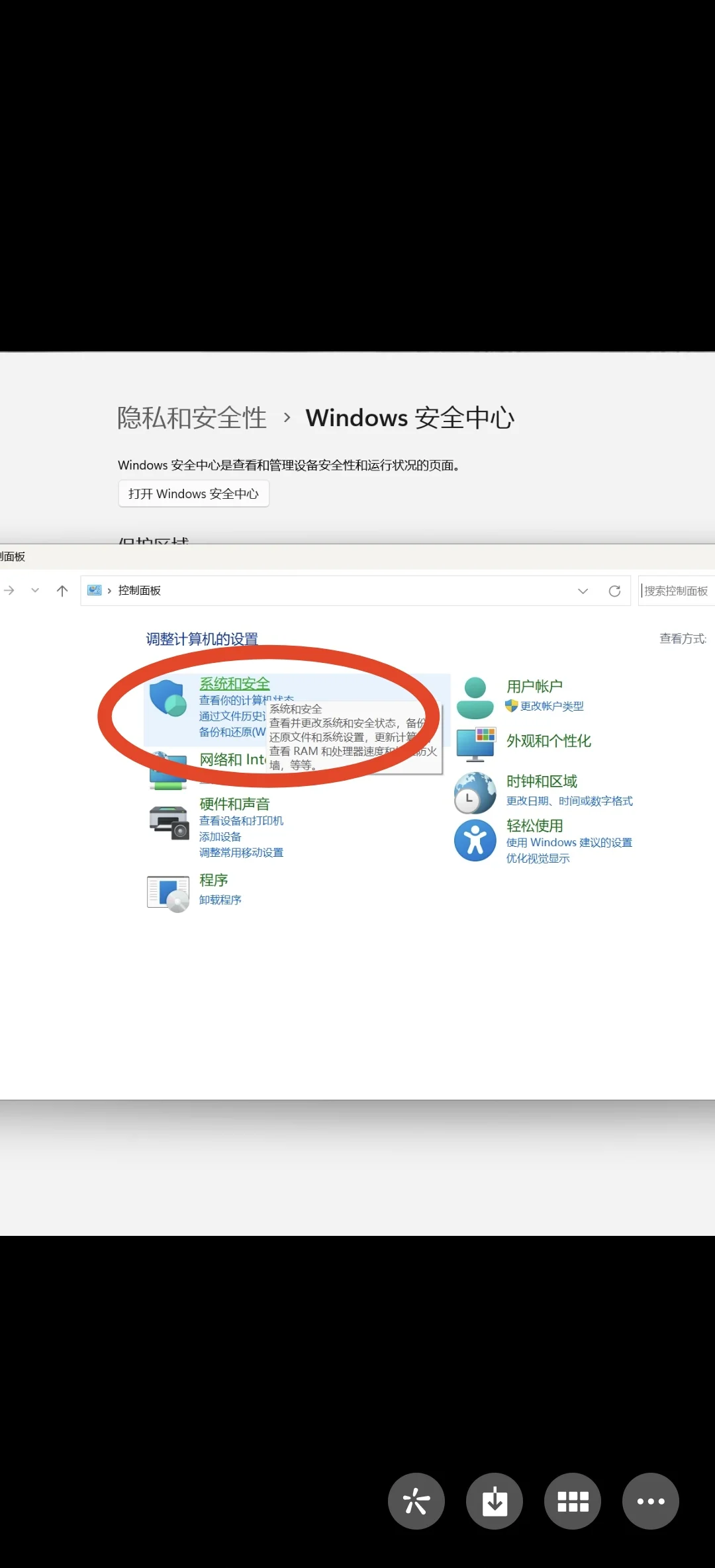Click the 调整计算机的设置 heading text
The width and height of the screenshot is (715, 1568).
202,639
